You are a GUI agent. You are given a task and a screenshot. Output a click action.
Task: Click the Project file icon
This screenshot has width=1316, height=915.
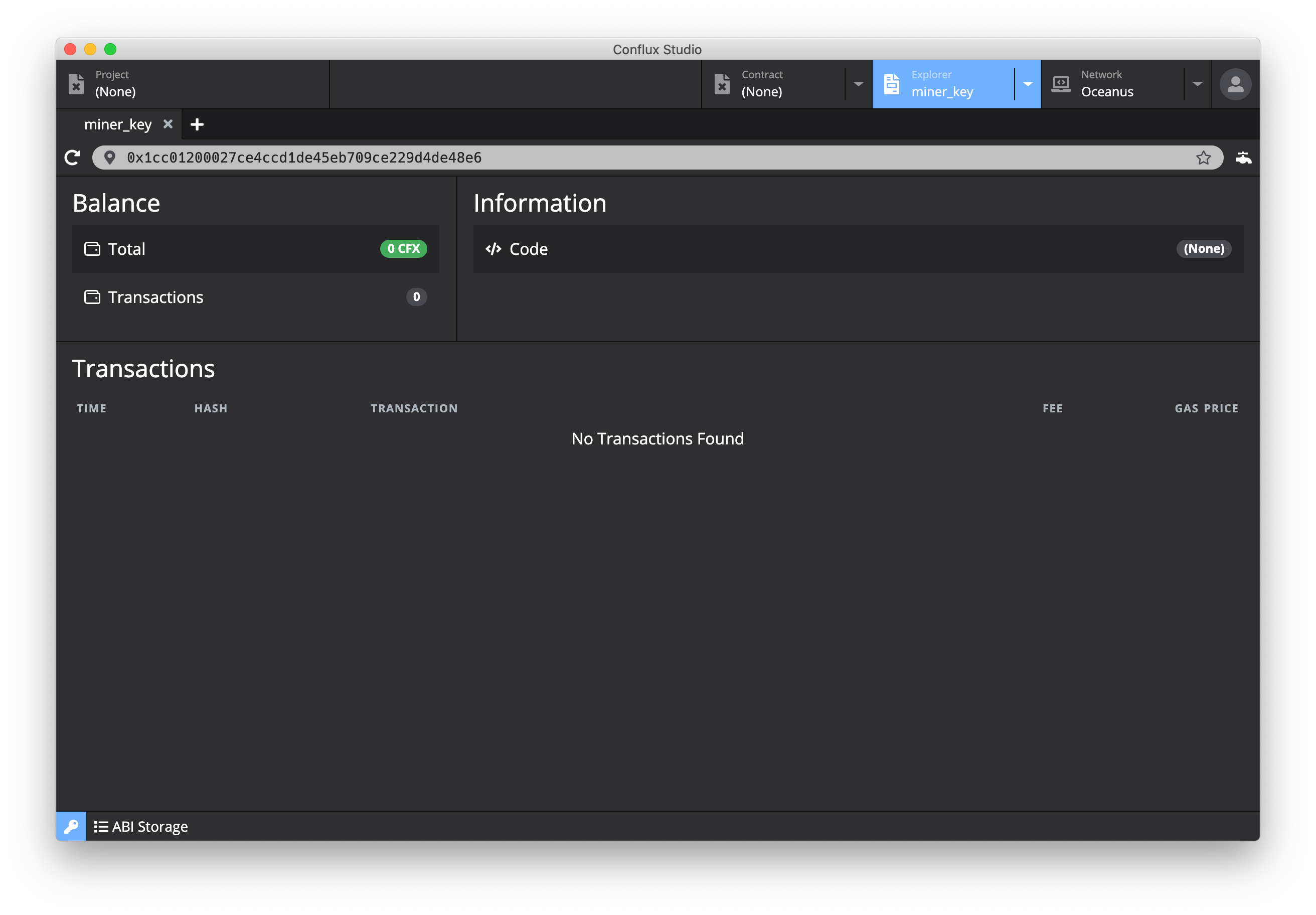76,84
